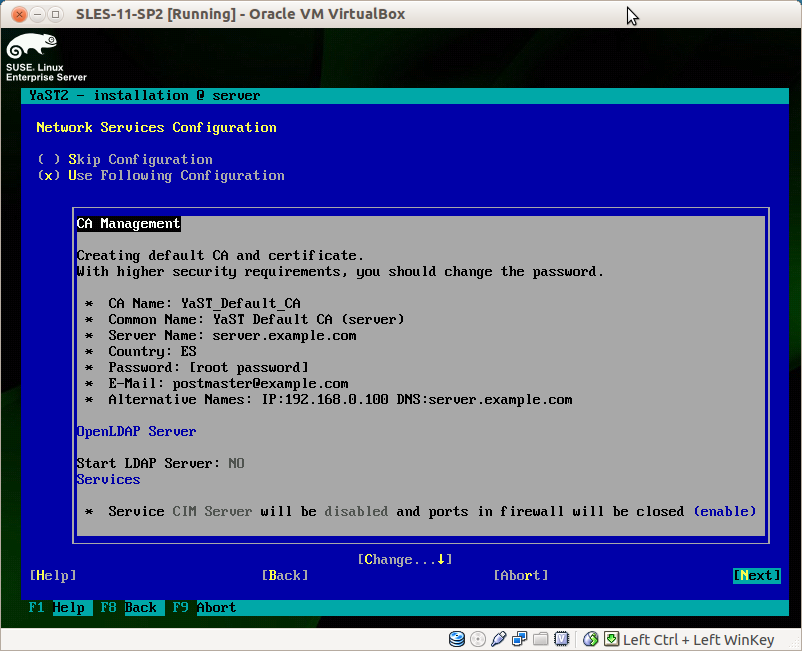This screenshot has height=651, width=802.
Task: Click the "YaST2 - installation @ server" title bar
Action: [x=405, y=96]
